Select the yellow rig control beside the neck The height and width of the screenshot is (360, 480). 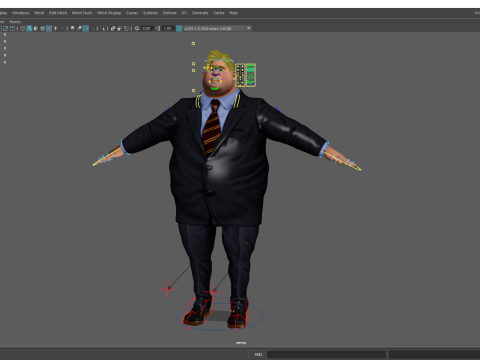[193, 90]
